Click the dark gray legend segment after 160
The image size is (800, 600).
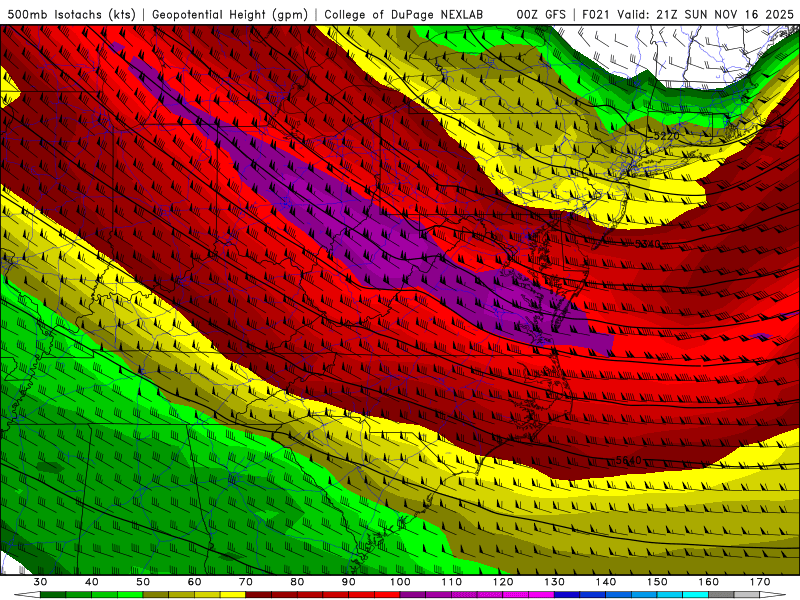[721, 595]
